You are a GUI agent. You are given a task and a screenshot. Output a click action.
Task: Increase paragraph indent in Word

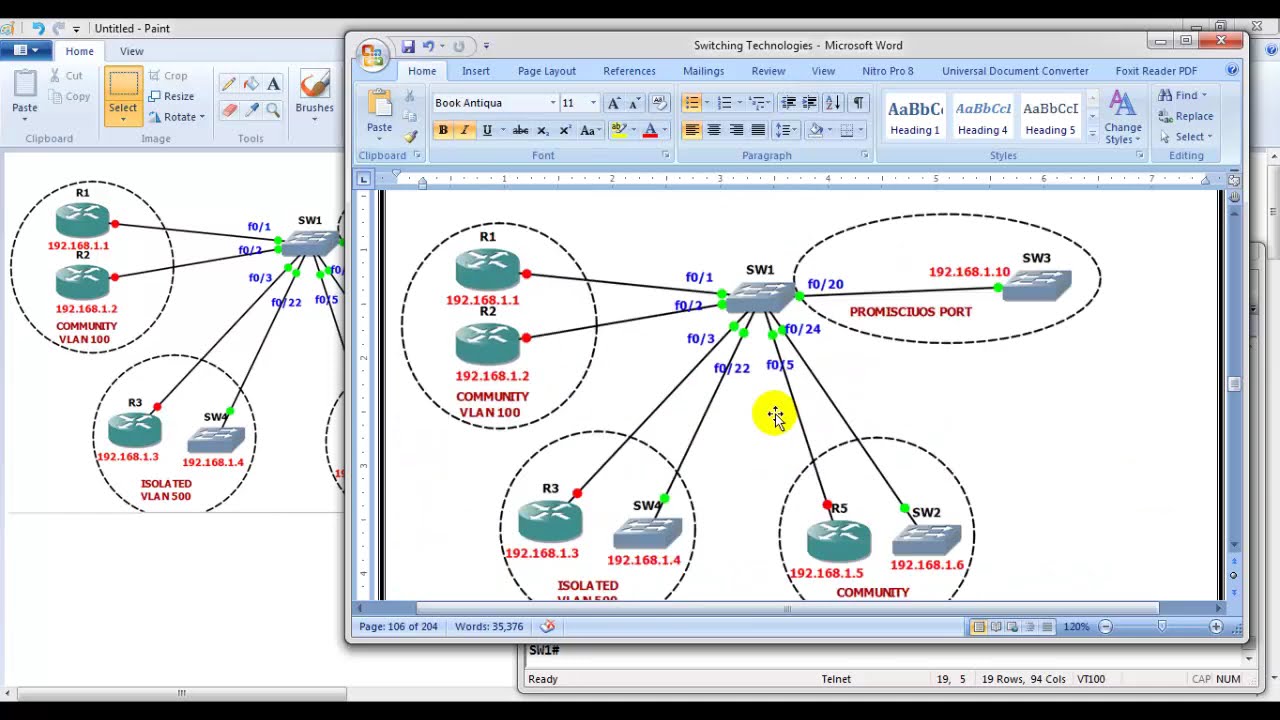pyautogui.click(x=810, y=103)
